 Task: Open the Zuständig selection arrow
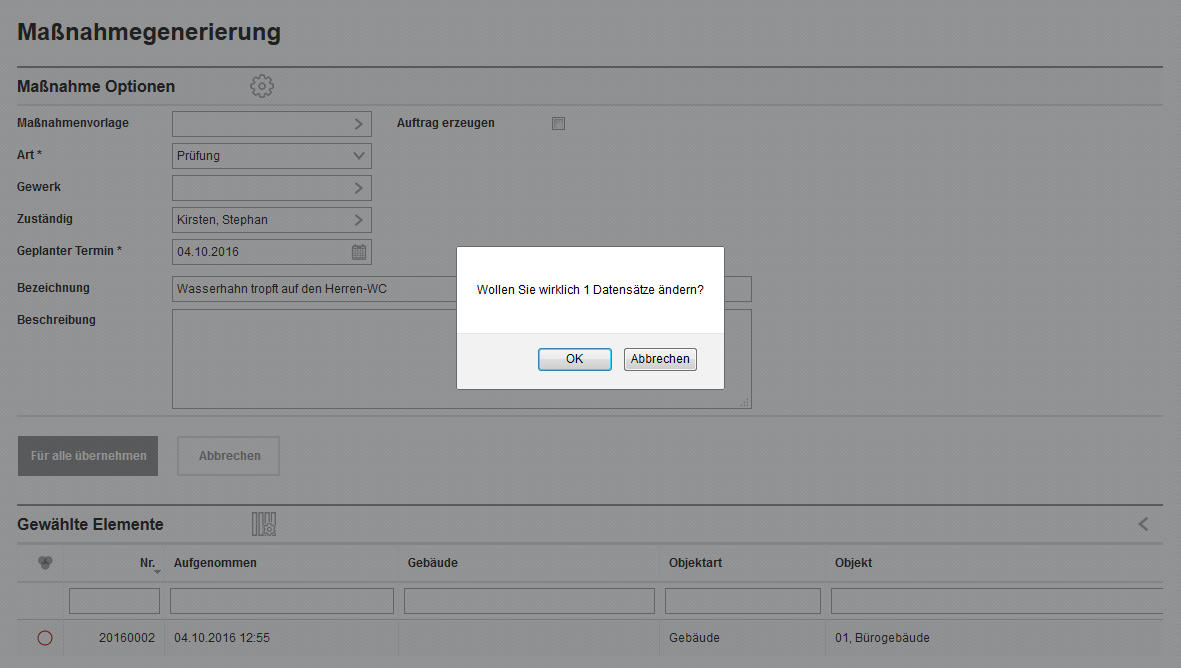coord(359,220)
